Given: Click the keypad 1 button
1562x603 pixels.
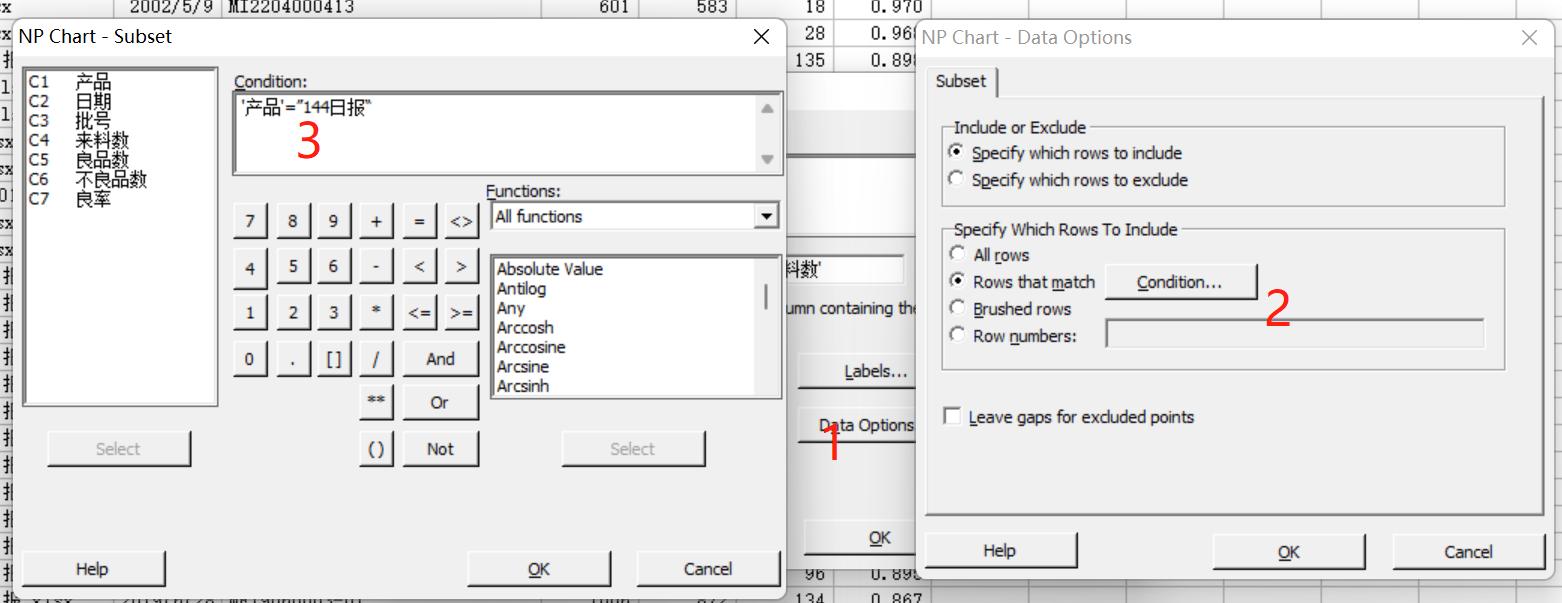Looking at the screenshot, I should coord(250,313).
